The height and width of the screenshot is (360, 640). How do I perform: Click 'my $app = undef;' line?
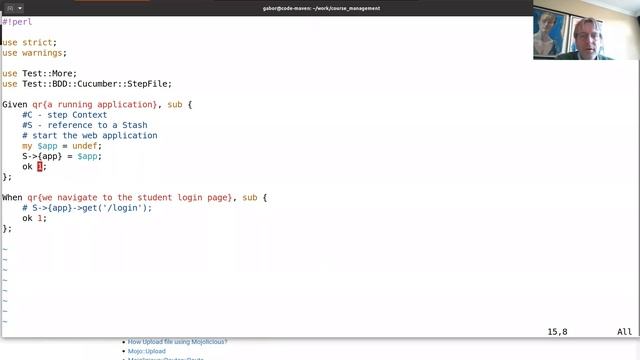pyautogui.click(x=62, y=146)
